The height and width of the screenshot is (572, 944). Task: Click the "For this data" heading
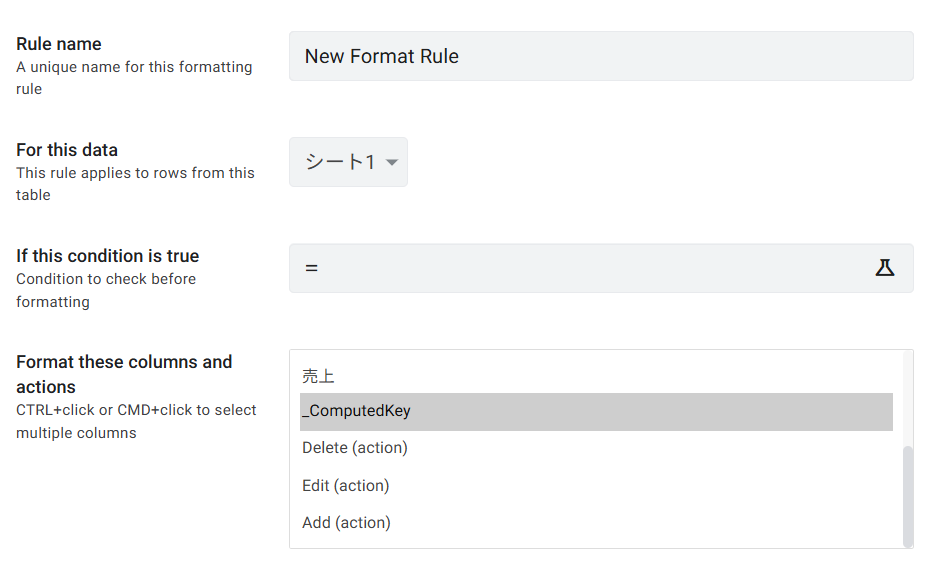tap(67, 150)
